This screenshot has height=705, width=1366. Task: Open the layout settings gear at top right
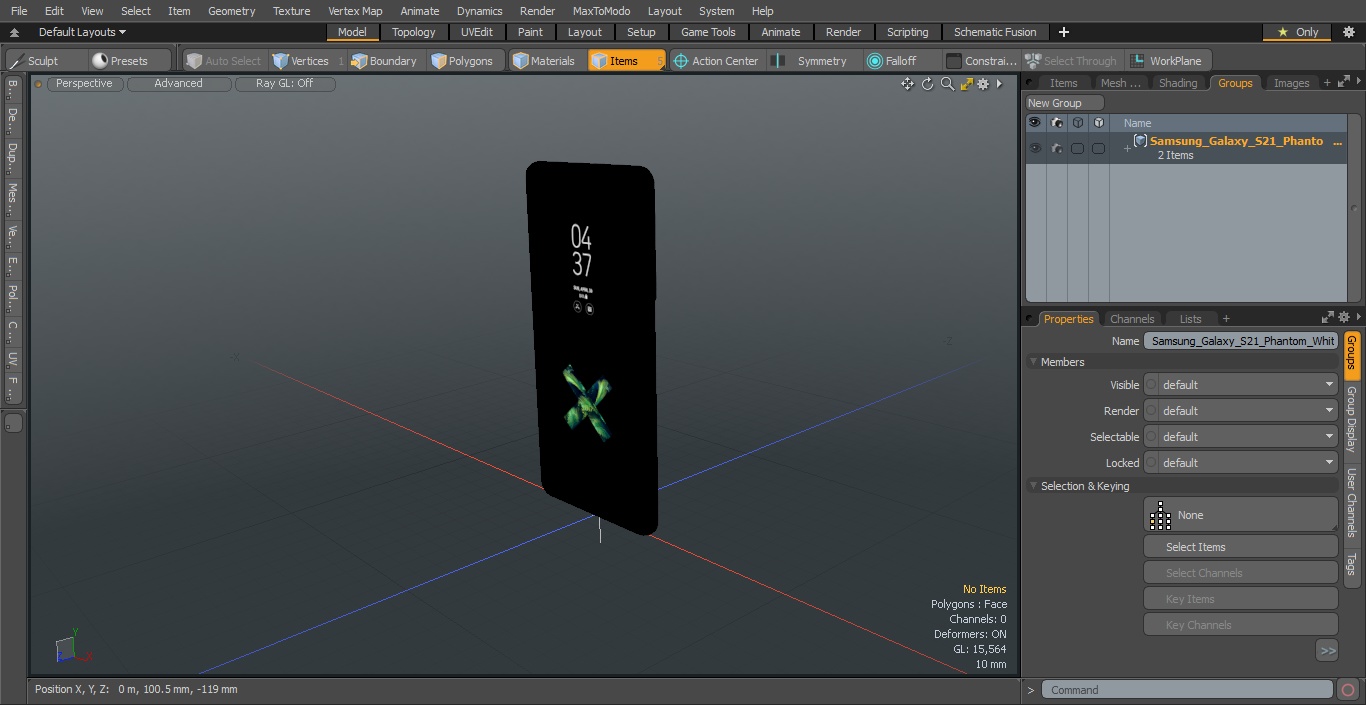(x=1348, y=32)
